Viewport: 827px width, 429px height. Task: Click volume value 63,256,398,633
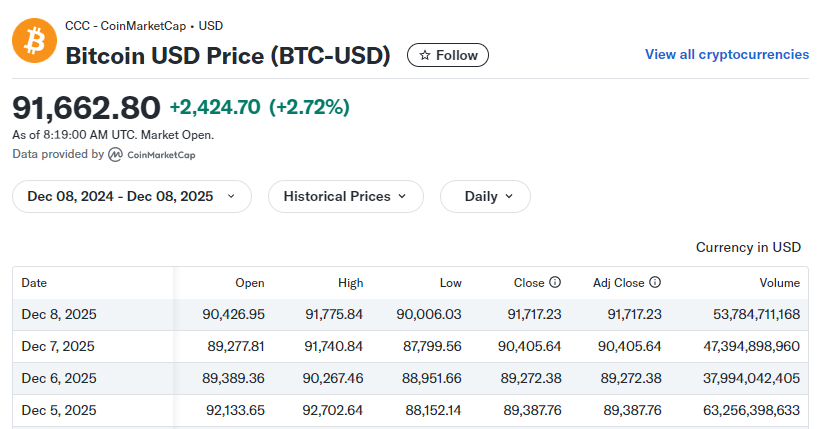[x=752, y=411]
